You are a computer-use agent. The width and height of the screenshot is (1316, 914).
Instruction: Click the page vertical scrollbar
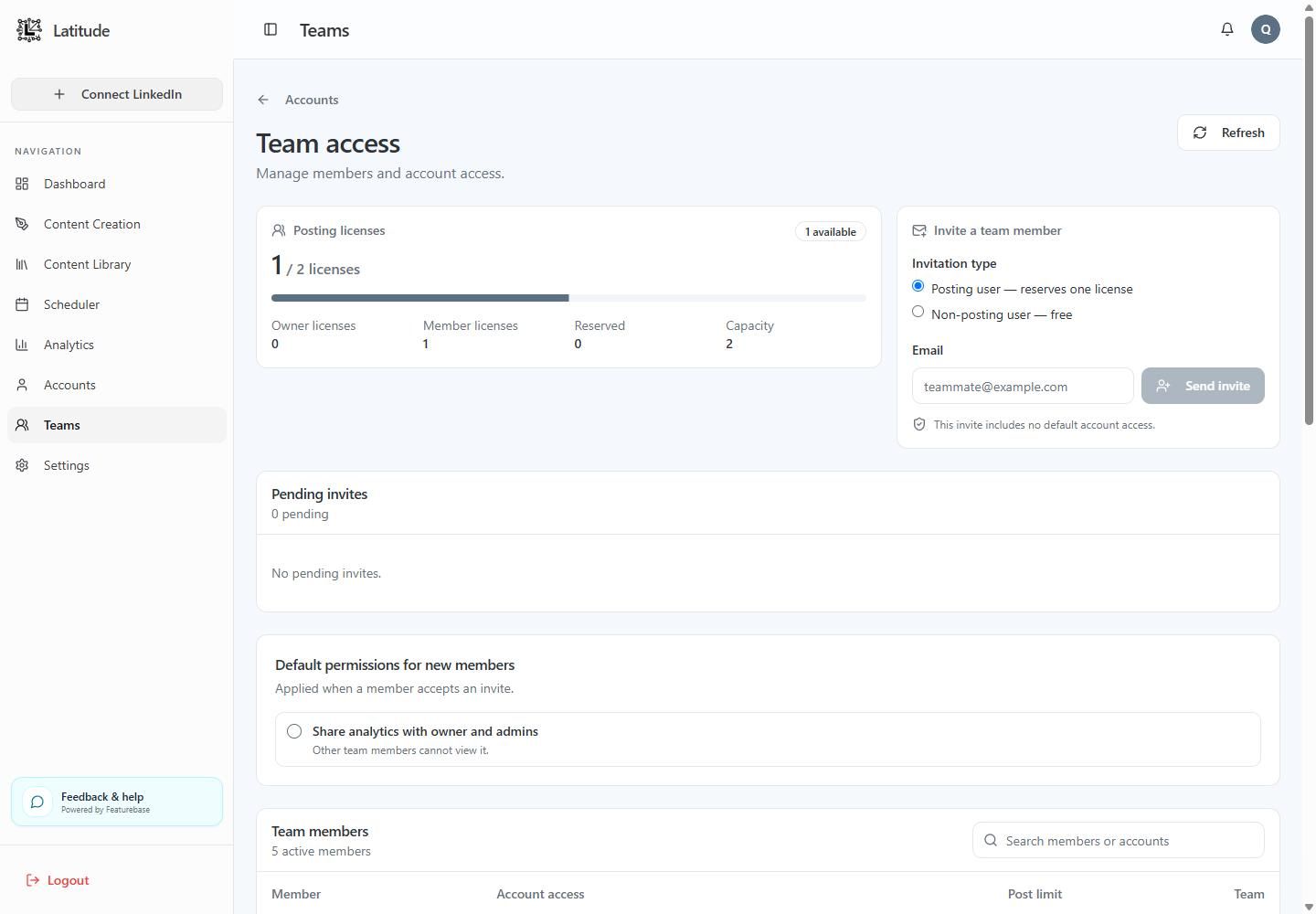coord(1309,219)
